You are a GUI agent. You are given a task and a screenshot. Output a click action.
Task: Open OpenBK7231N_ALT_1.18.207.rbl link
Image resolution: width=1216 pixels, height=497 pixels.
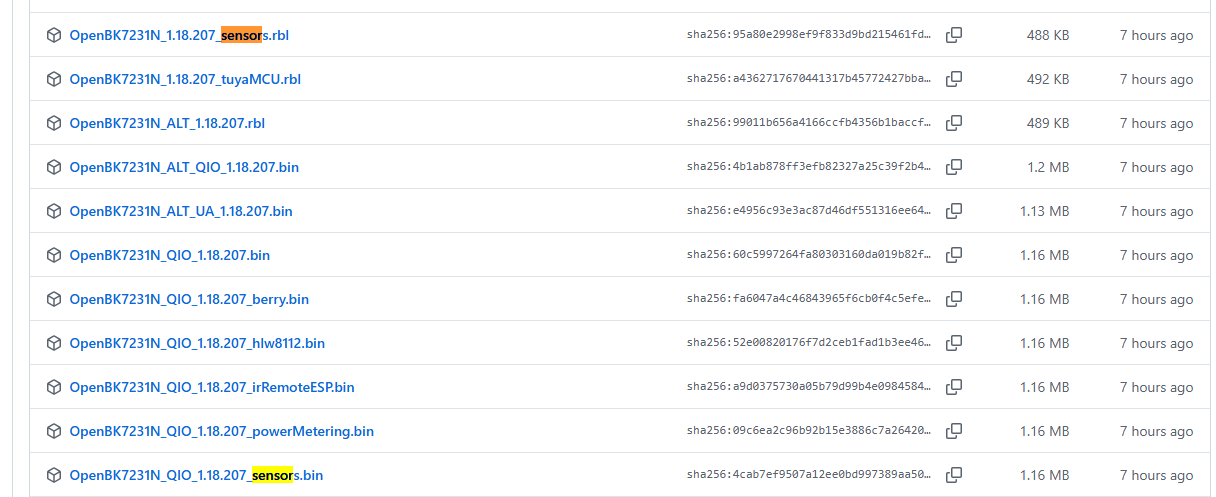[x=167, y=123]
